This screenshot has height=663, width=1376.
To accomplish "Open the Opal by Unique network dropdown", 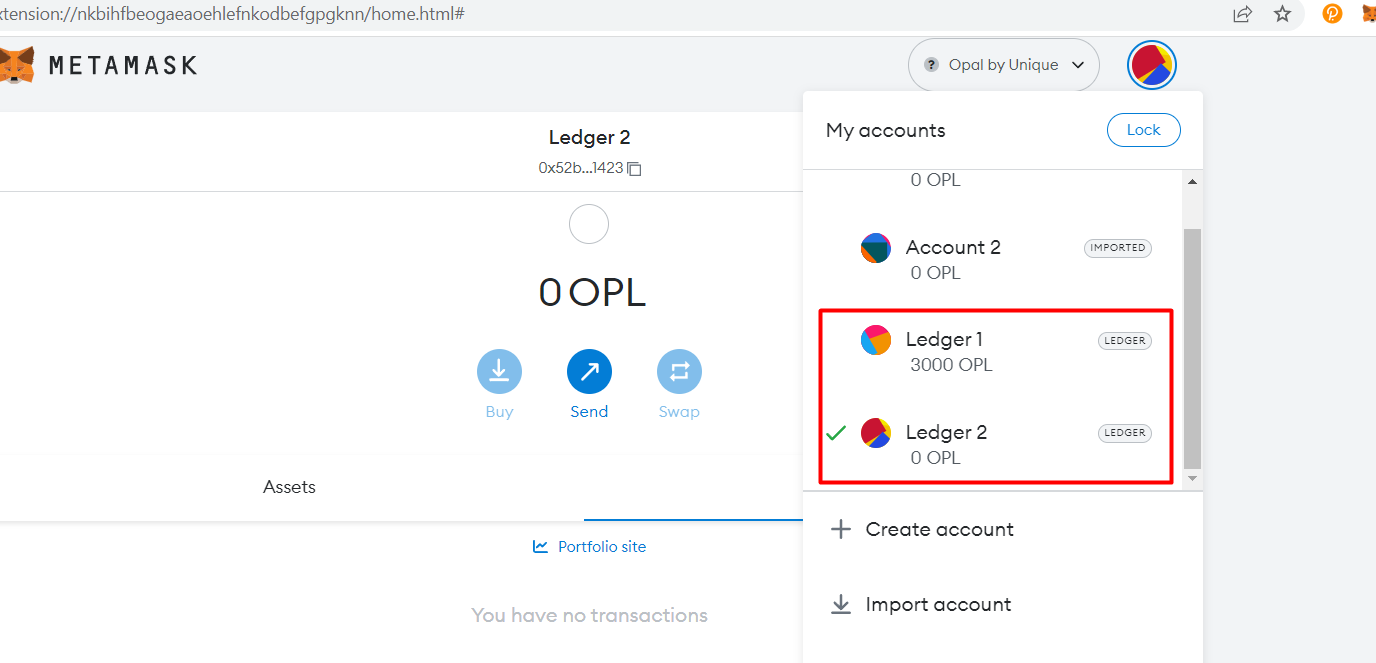I will click(1003, 65).
